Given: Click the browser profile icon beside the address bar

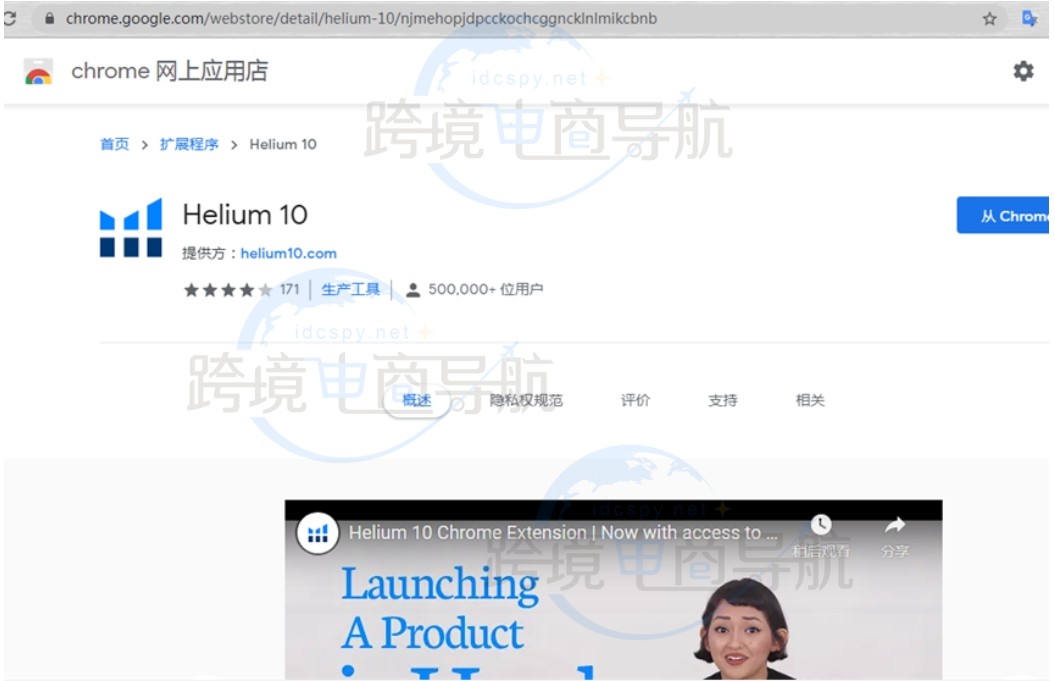Looking at the screenshot, I should [1029, 17].
